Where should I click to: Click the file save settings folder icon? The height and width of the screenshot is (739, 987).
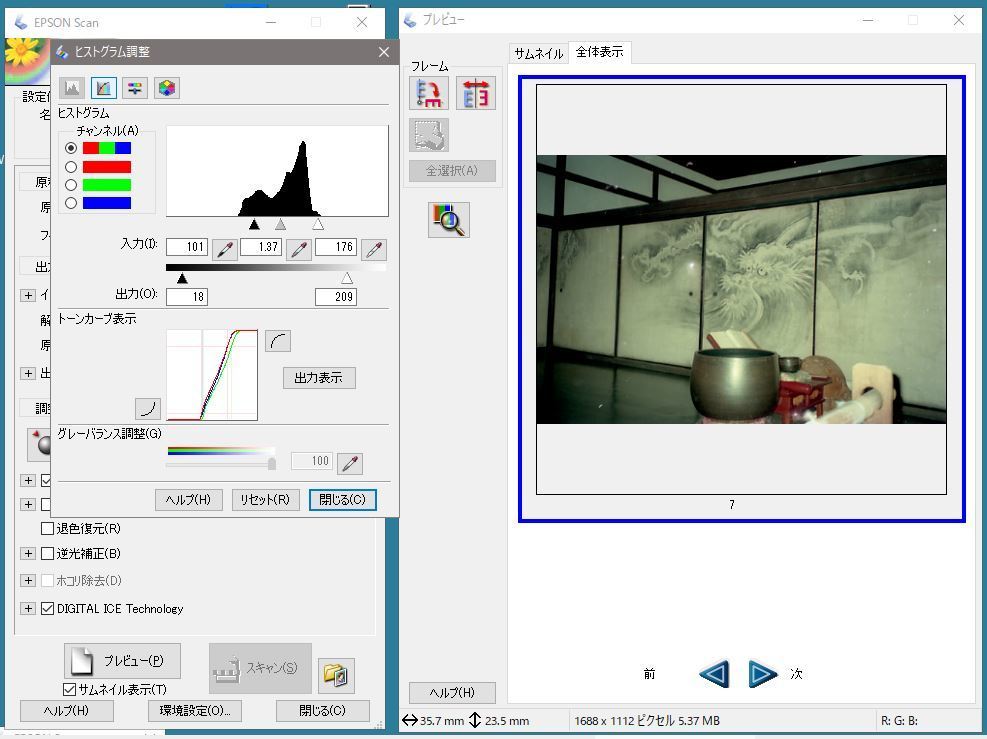click(x=336, y=675)
